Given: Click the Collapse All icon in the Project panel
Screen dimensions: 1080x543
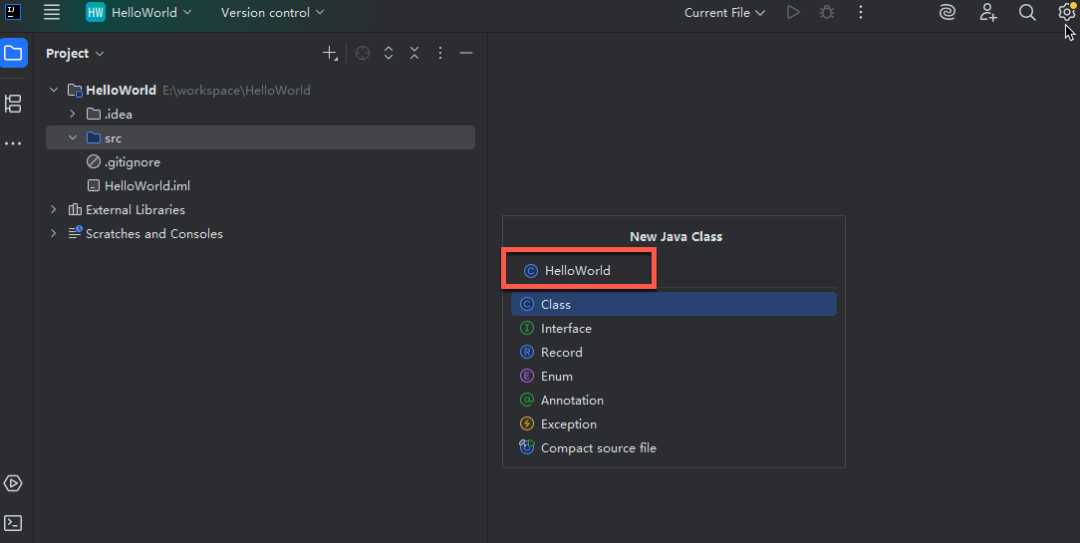Looking at the screenshot, I should 414,53.
